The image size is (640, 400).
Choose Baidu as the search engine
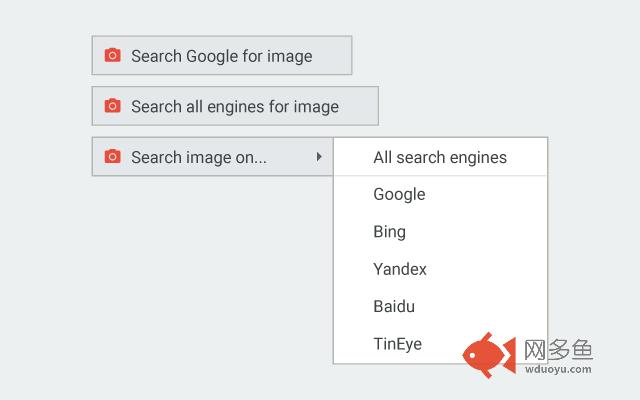[x=394, y=307]
